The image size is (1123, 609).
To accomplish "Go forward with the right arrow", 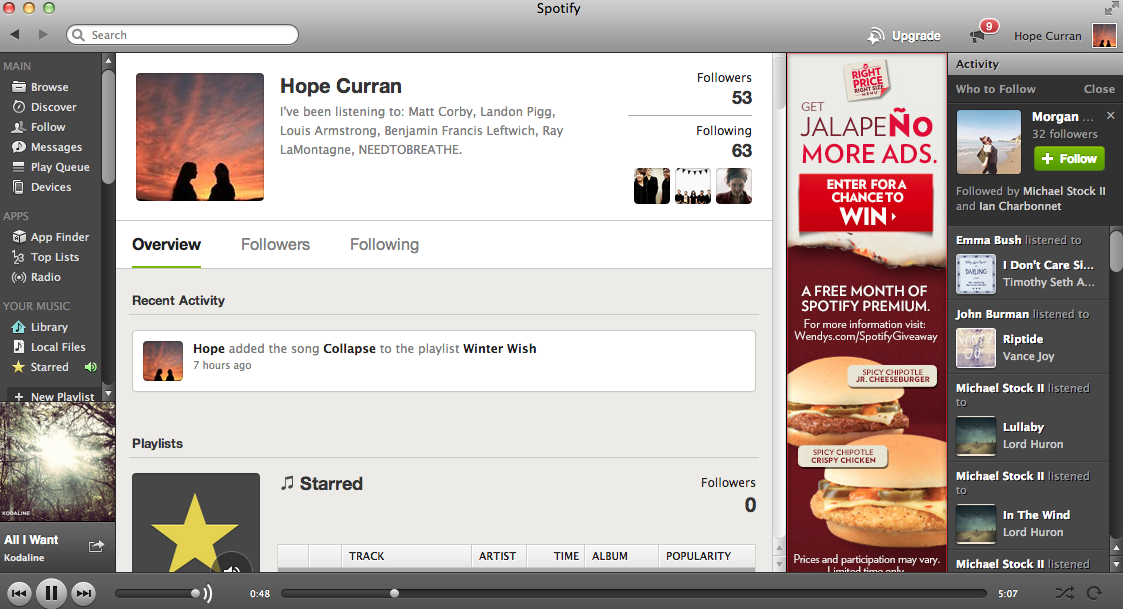I will point(43,34).
